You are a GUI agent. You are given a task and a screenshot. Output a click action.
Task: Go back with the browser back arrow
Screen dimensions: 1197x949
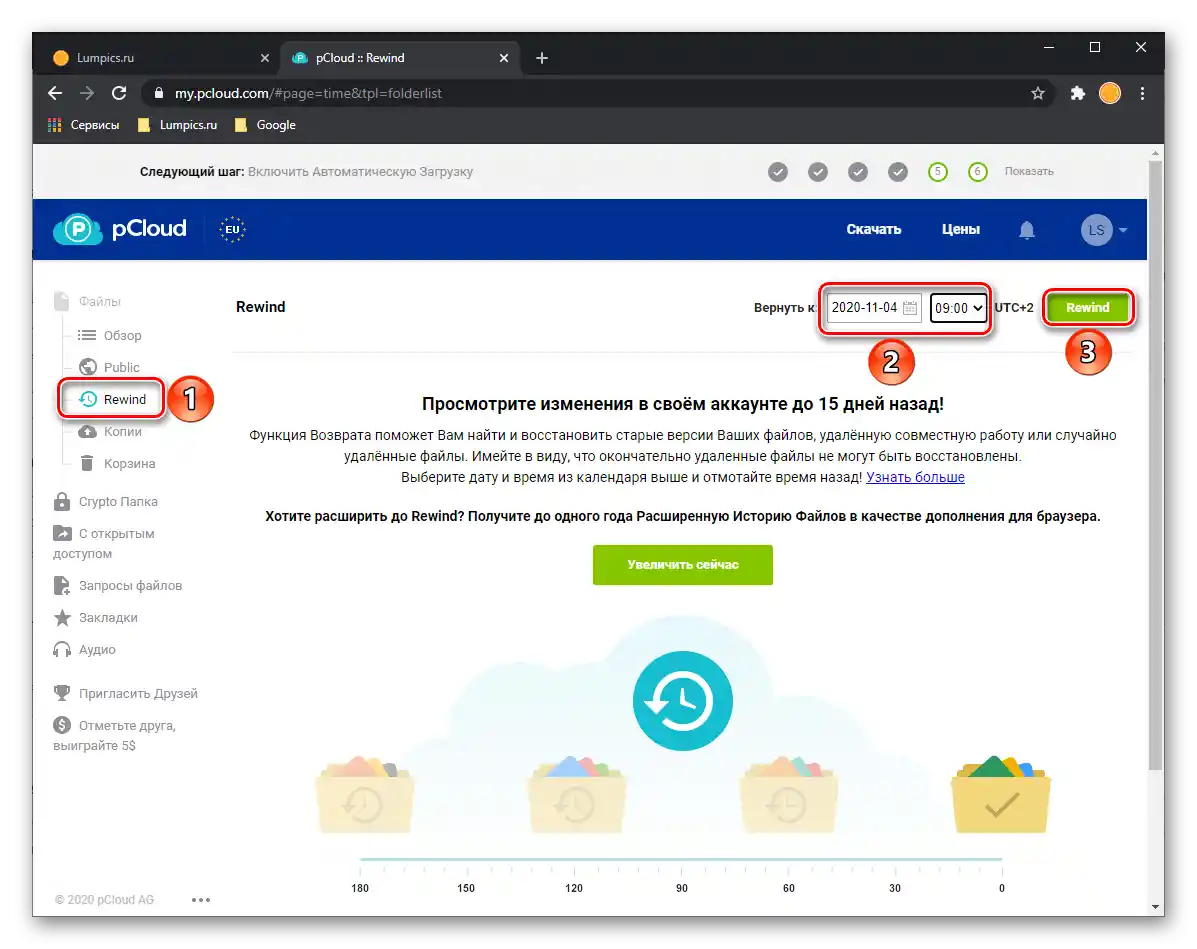pyautogui.click(x=54, y=93)
